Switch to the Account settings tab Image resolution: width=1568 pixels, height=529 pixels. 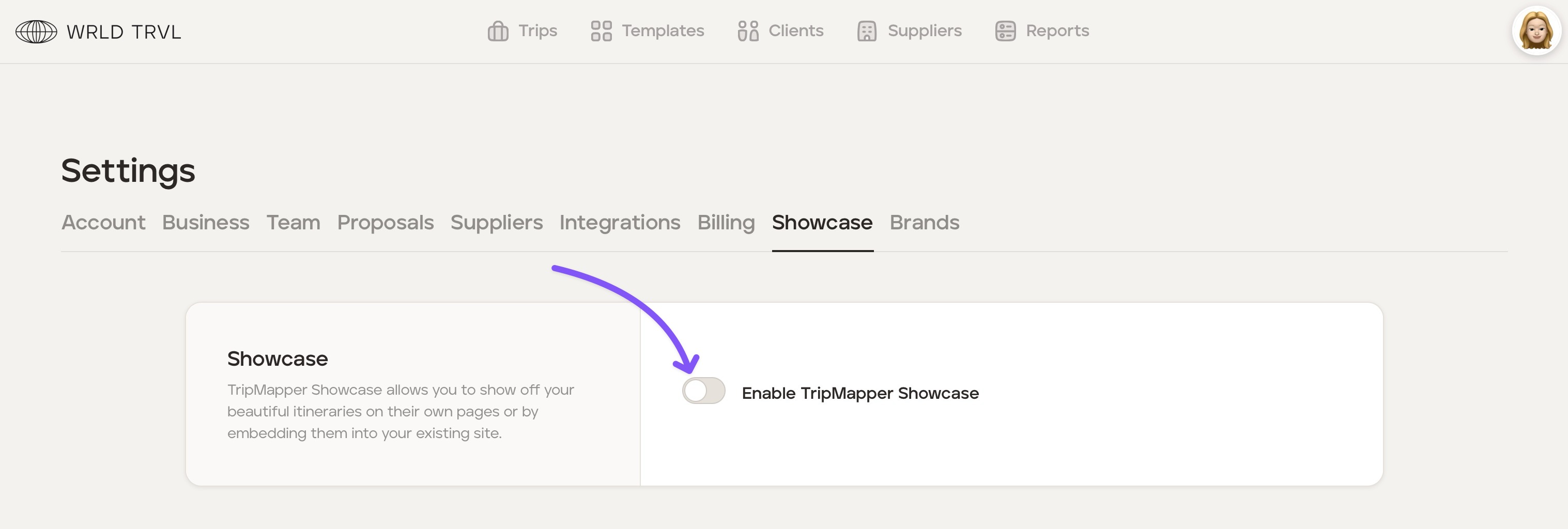click(x=103, y=223)
